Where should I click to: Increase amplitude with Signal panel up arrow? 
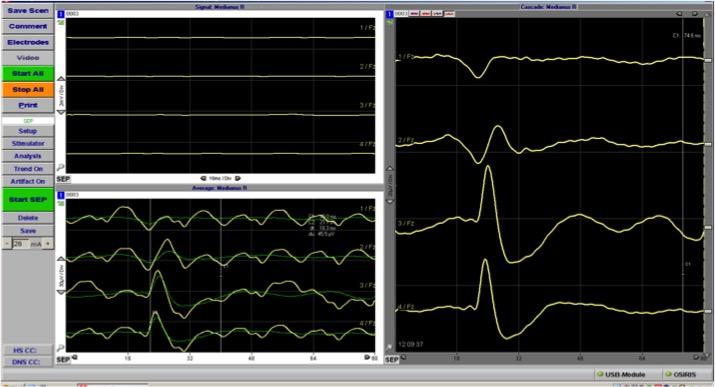[61, 78]
